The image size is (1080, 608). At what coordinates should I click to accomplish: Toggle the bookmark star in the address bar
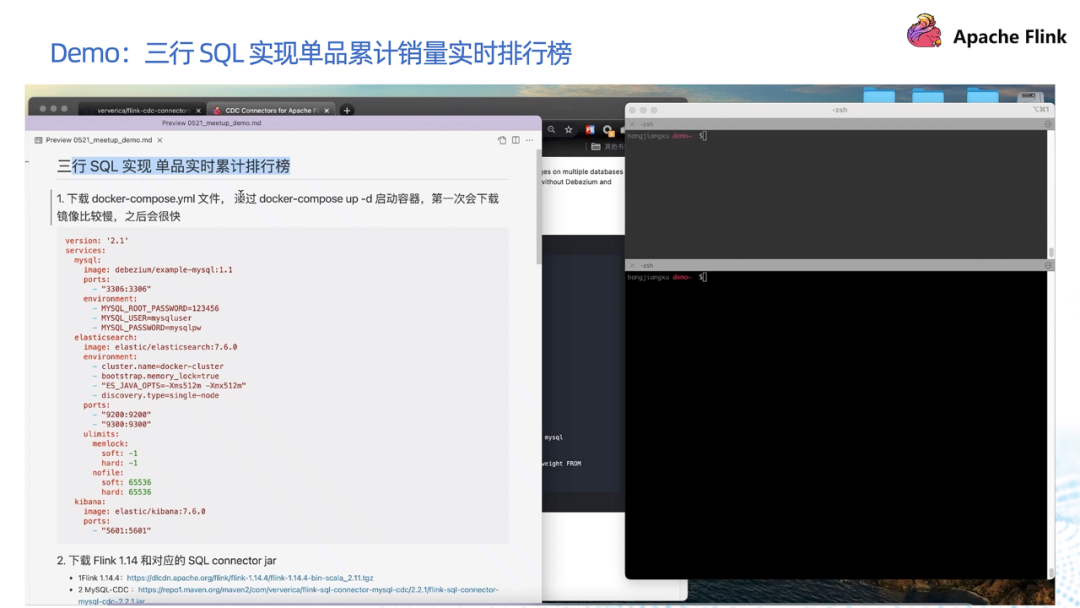tap(569, 129)
